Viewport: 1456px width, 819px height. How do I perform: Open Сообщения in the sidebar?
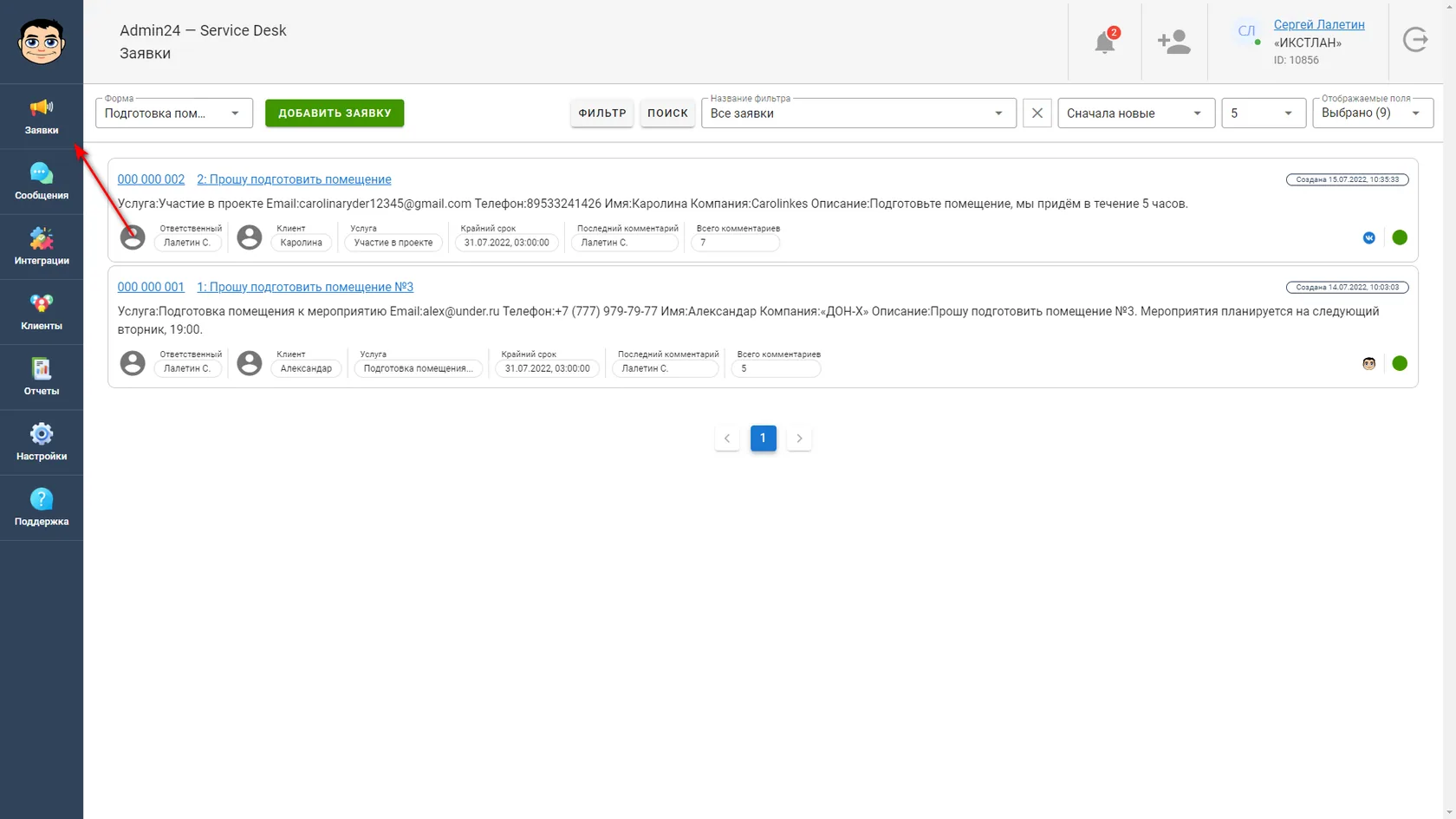(x=42, y=182)
